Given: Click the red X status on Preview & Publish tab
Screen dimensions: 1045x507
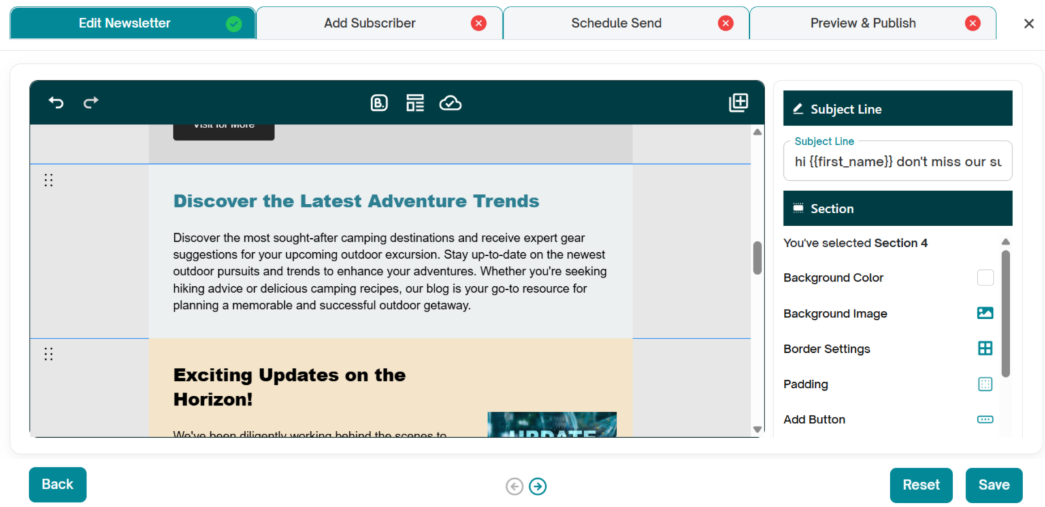Looking at the screenshot, I should click(972, 24).
